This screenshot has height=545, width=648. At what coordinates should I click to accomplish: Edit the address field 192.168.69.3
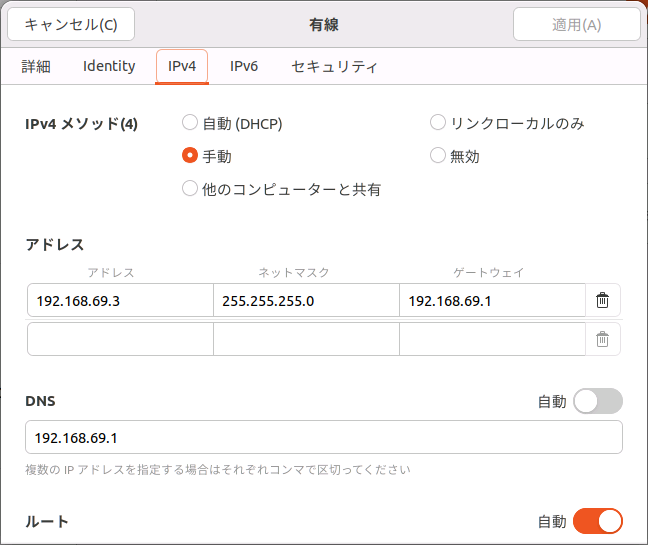tap(120, 300)
